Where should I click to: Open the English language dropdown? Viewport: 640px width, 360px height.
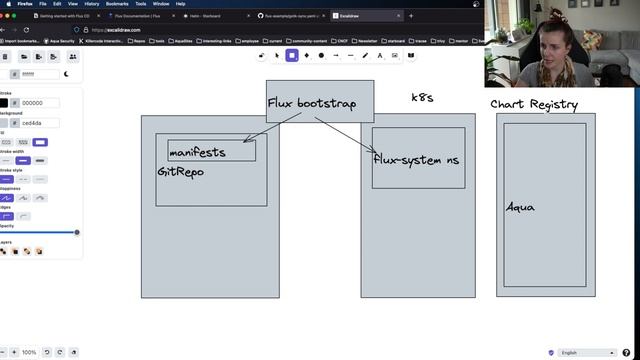click(587, 353)
